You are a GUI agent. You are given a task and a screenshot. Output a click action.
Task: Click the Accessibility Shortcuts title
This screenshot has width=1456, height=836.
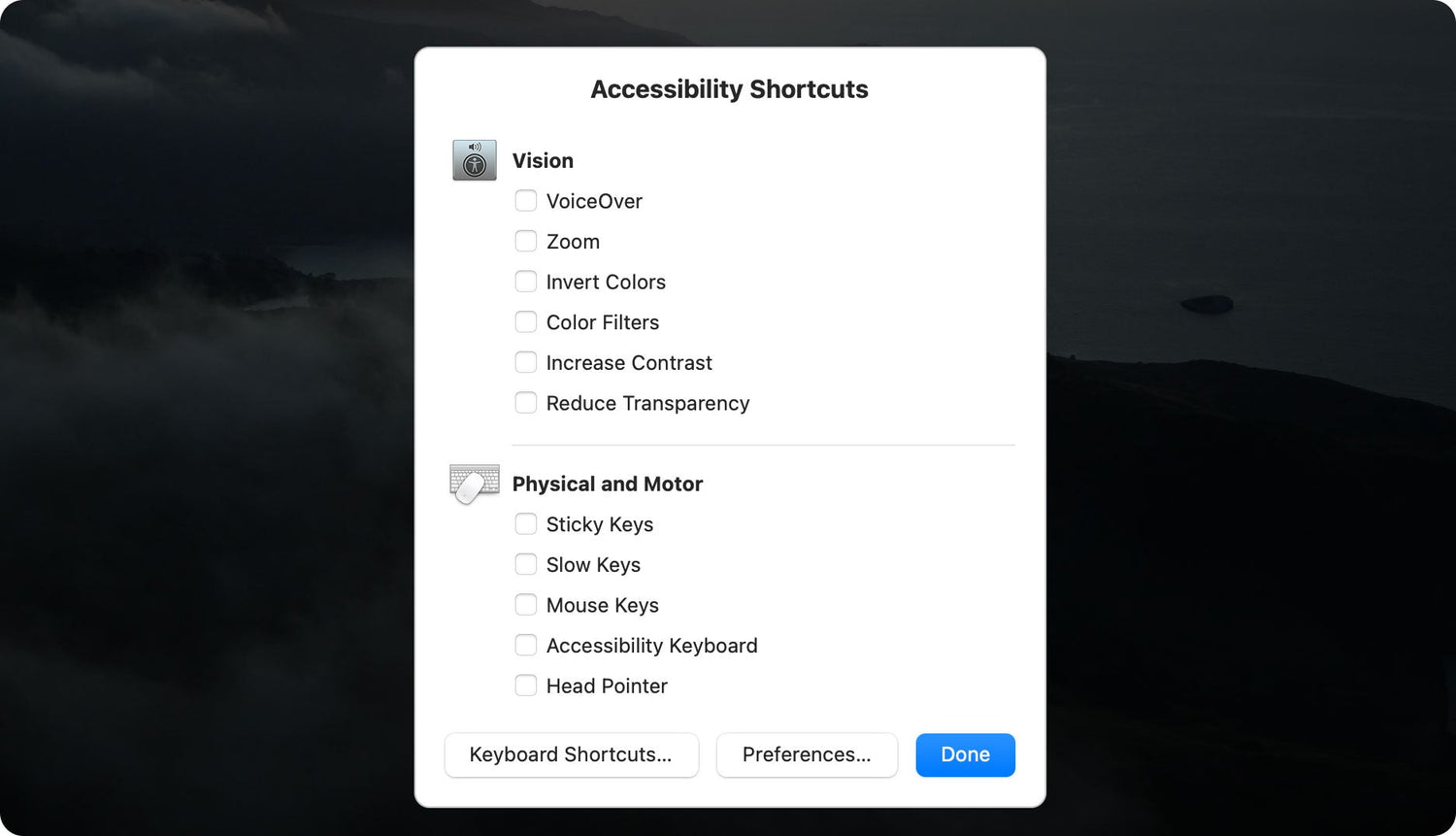coord(729,88)
